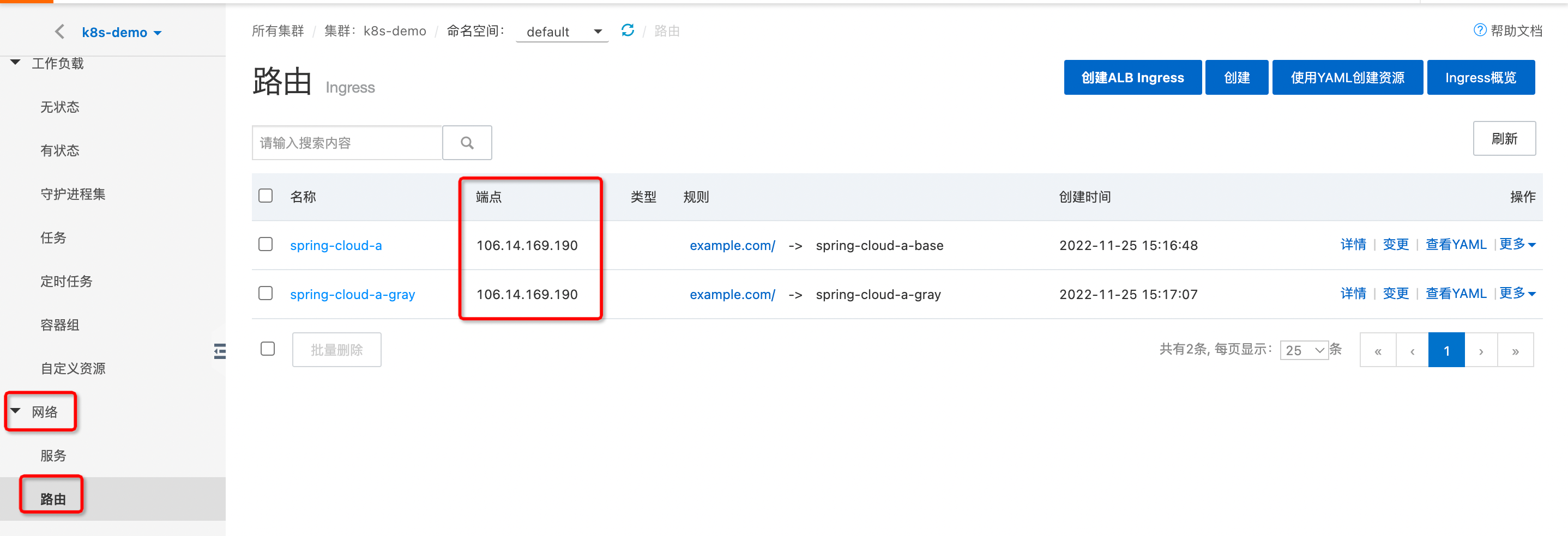1568x536 pixels.
Task: Open 更多 menu for spring-cloud-a-gray
Action: click(x=1517, y=293)
